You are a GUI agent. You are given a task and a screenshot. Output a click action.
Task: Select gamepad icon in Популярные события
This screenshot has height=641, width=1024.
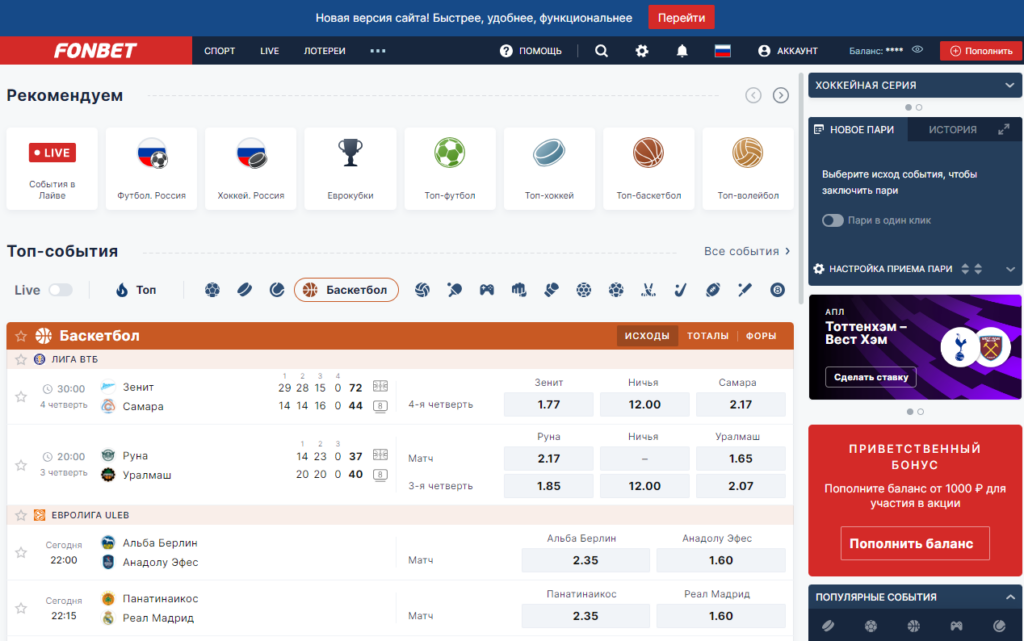(956, 626)
